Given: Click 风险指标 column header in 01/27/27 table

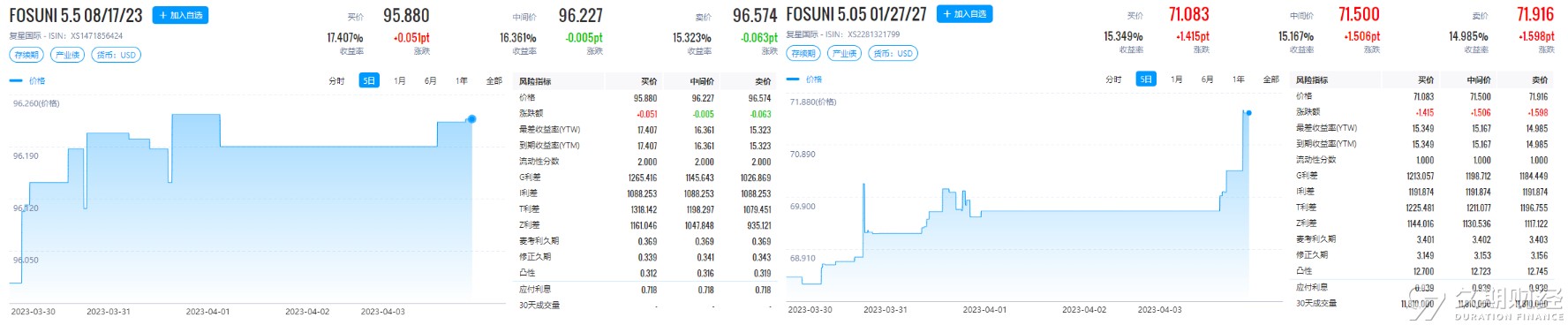Looking at the screenshot, I should (x=1312, y=80).
